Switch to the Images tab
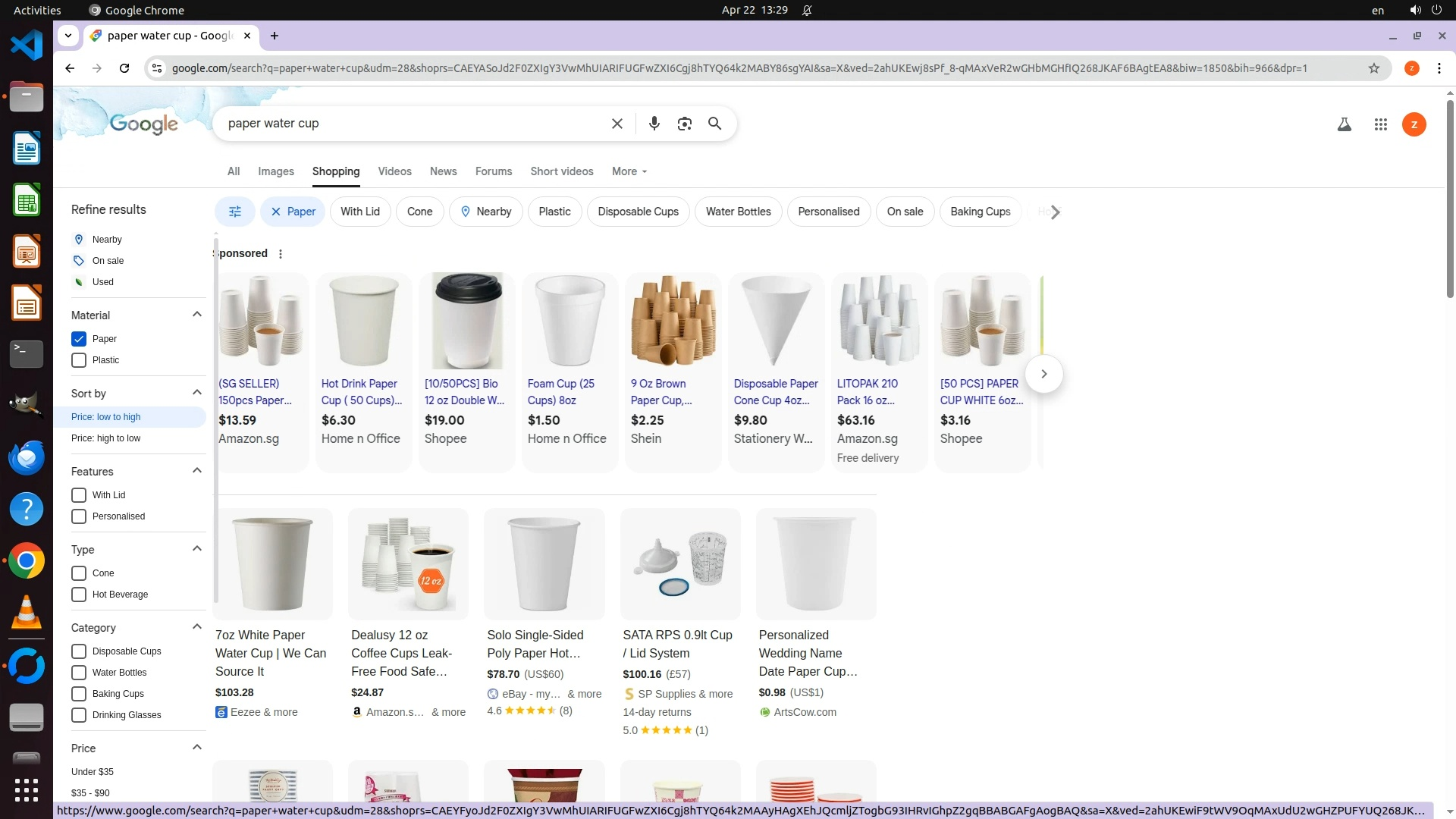Image resolution: width=1456 pixels, height=819 pixels. (x=275, y=171)
